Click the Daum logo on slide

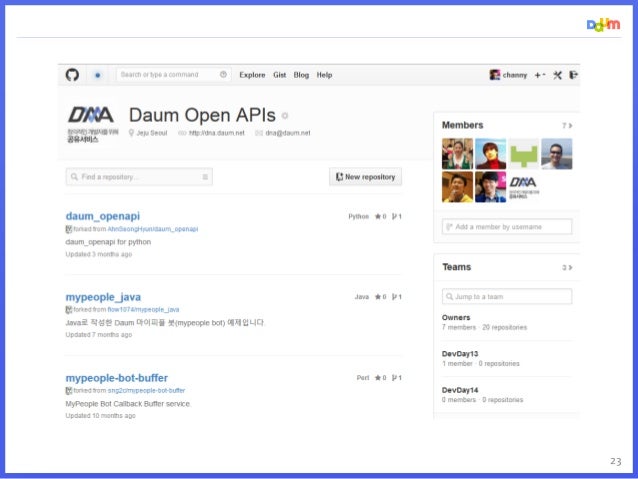pos(603,25)
